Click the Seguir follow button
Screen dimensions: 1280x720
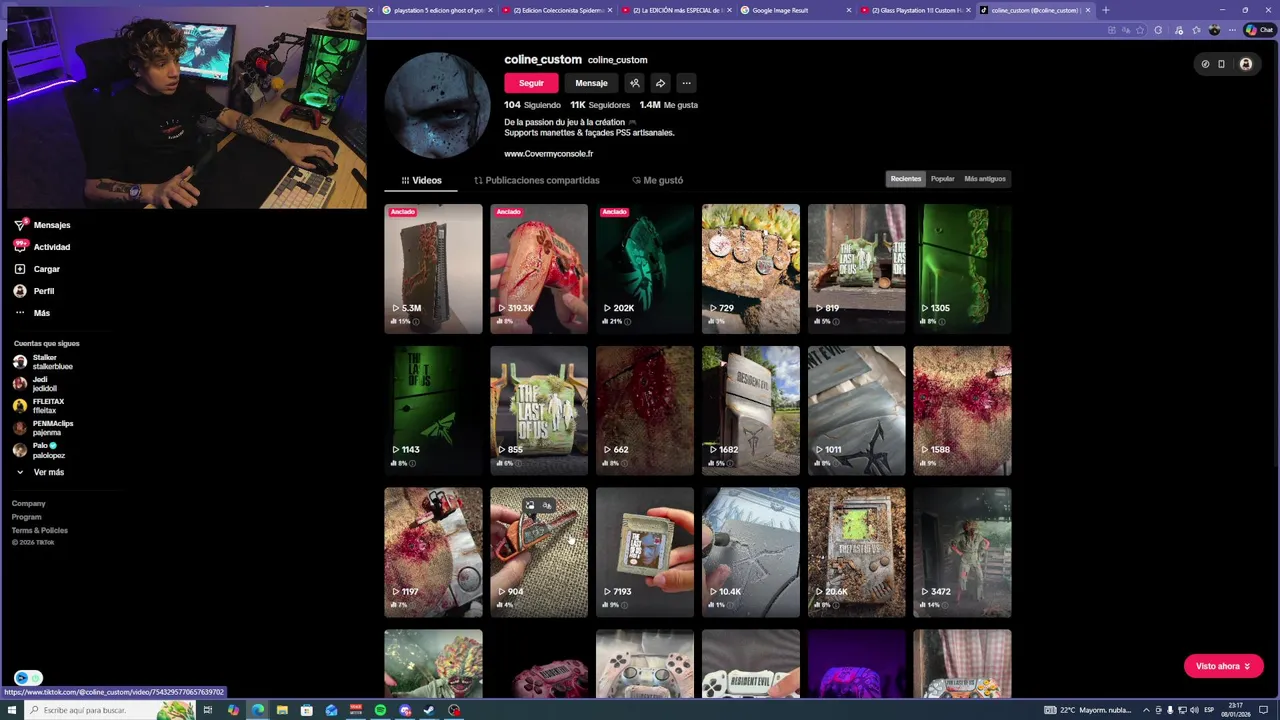(531, 83)
